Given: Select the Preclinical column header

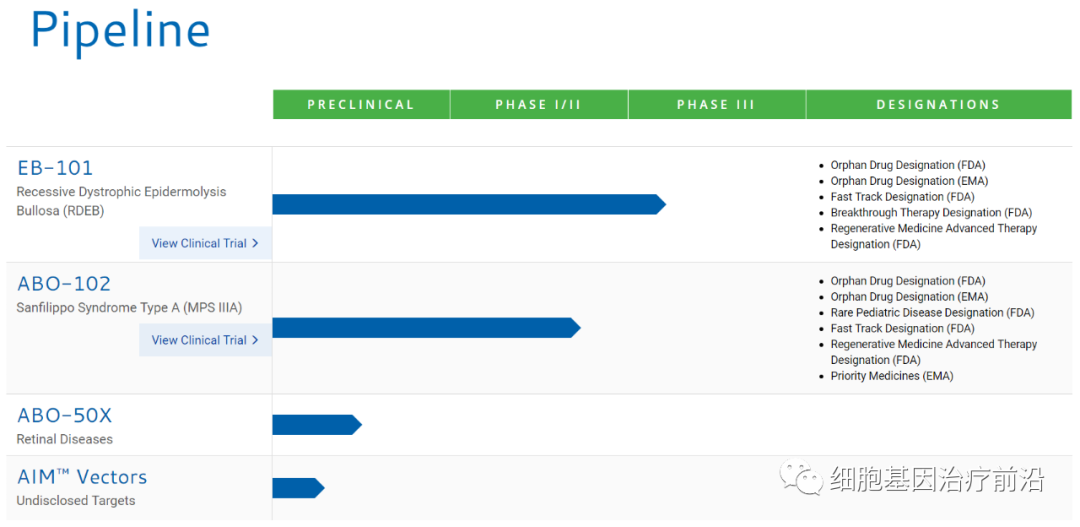Looking at the screenshot, I should click(x=361, y=105).
